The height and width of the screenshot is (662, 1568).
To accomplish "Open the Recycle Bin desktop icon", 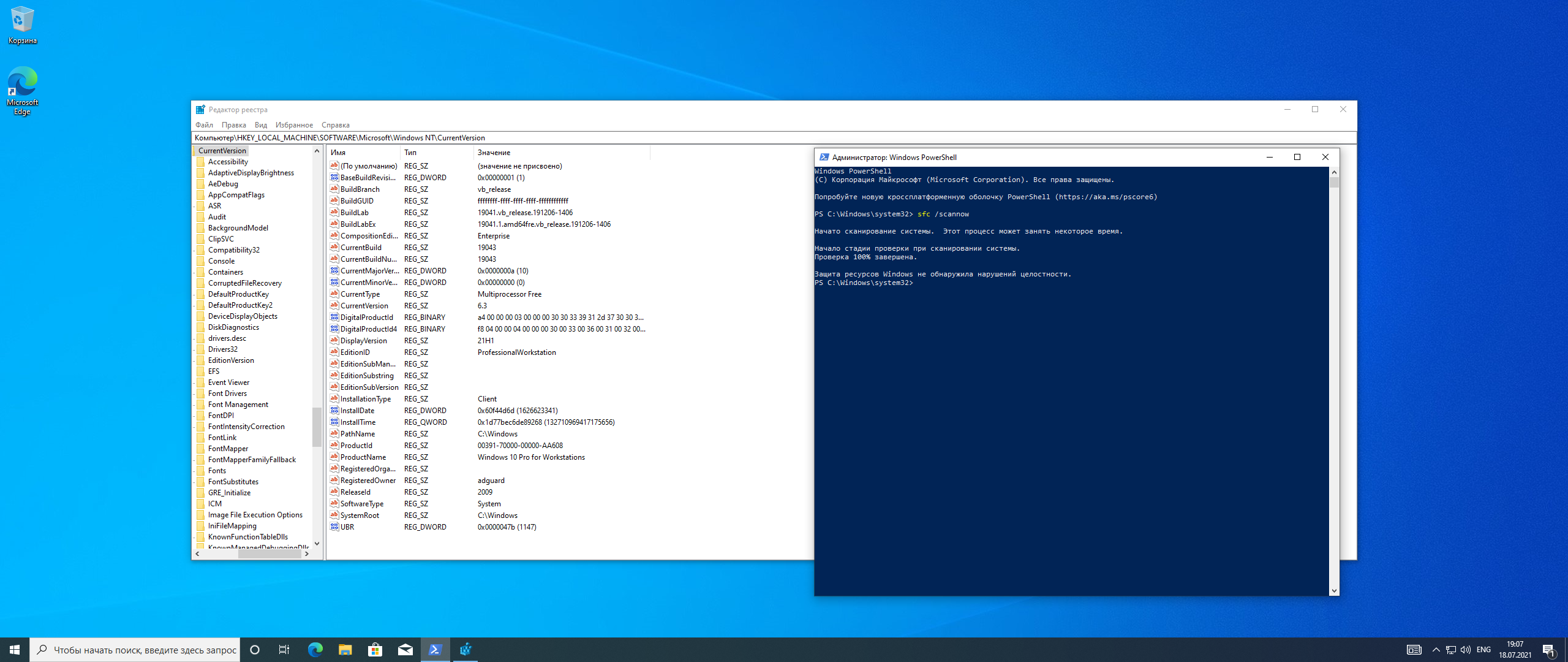I will point(22,25).
